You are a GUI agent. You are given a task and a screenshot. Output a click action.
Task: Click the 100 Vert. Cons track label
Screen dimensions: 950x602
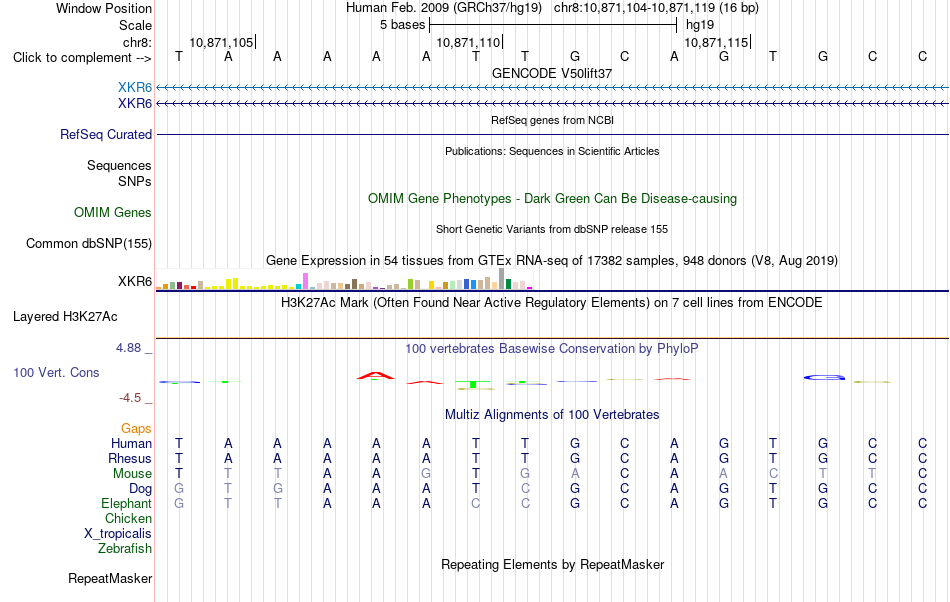click(56, 372)
